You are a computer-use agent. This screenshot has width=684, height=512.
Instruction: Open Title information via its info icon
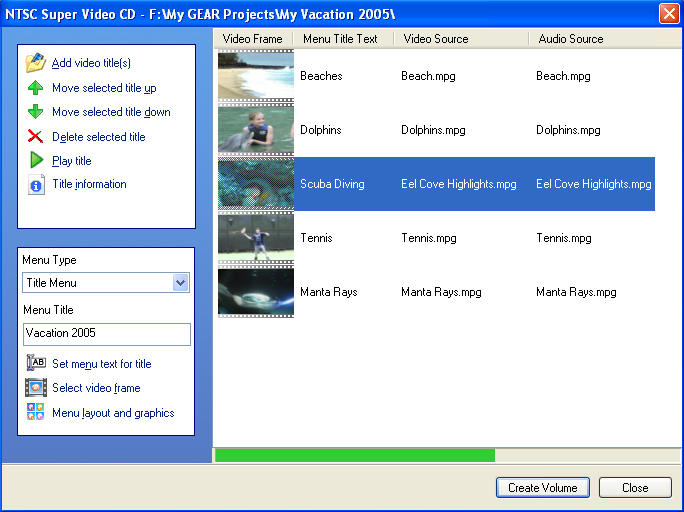pos(36,185)
